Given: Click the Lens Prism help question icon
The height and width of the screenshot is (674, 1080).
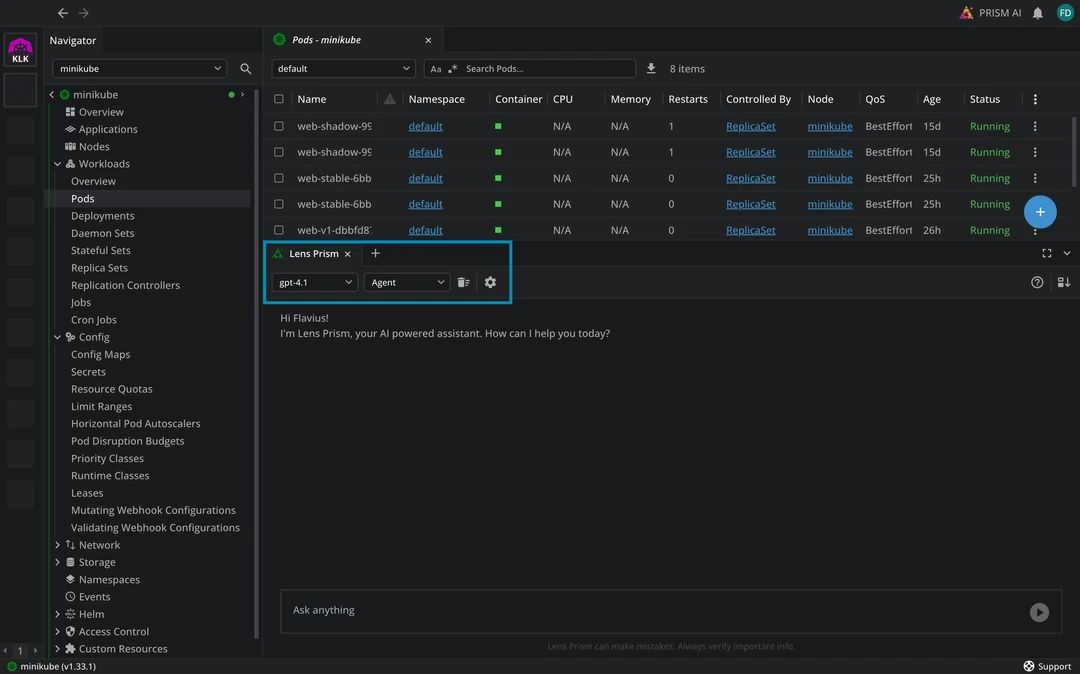Looking at the screenshot, I should click(x=1037, y=283).
